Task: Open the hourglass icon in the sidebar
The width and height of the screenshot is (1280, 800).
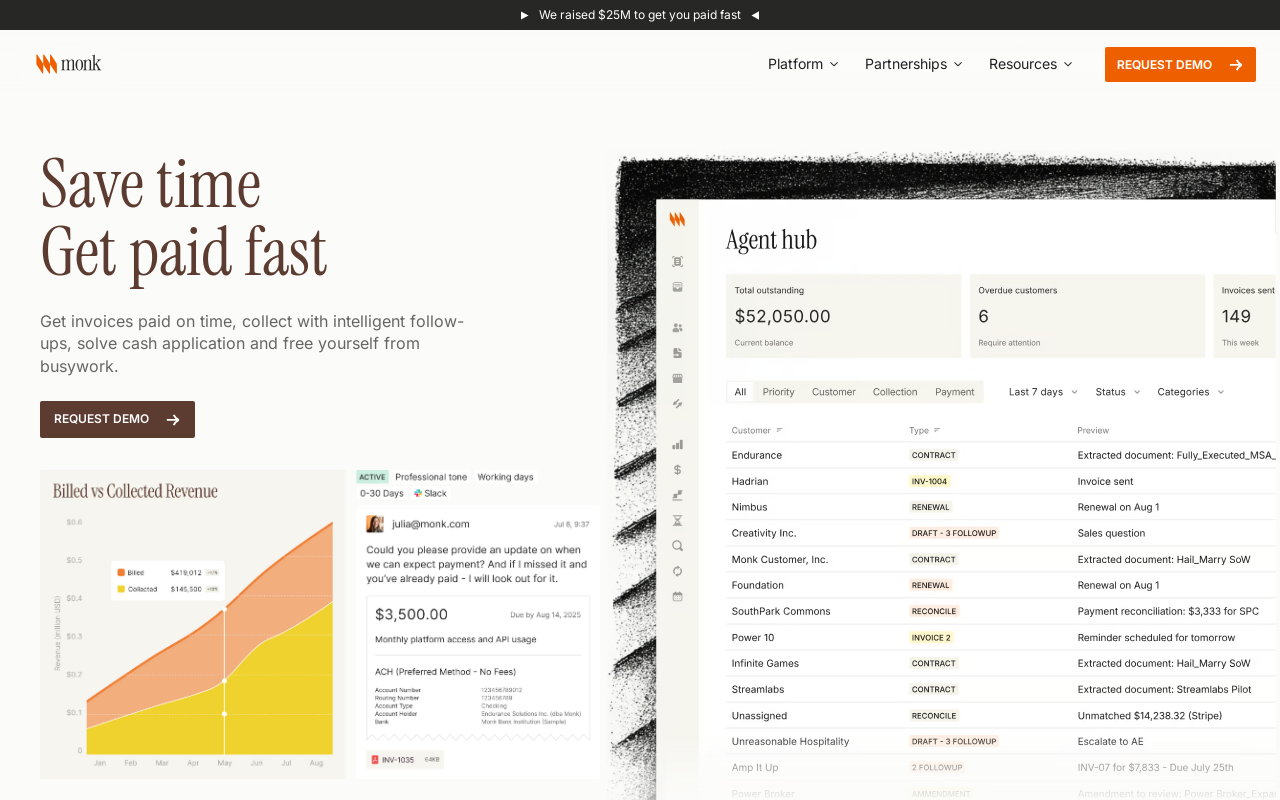Action: 677,520
